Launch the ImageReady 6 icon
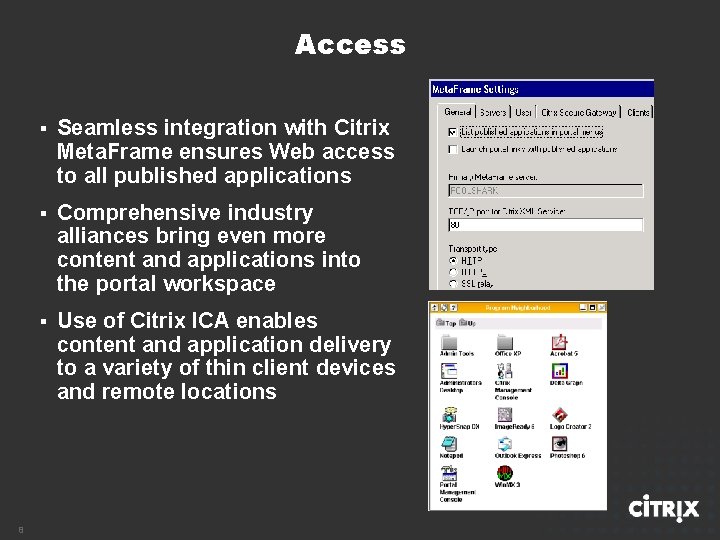 tap(505, 415)
